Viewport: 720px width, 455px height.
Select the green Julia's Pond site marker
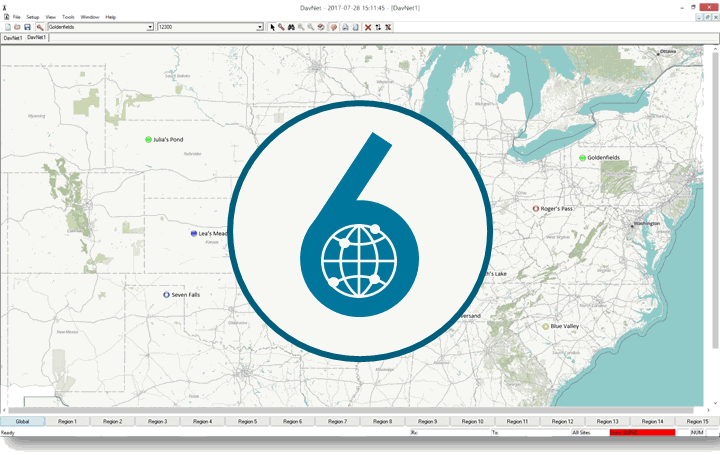[x=148, y=140]
